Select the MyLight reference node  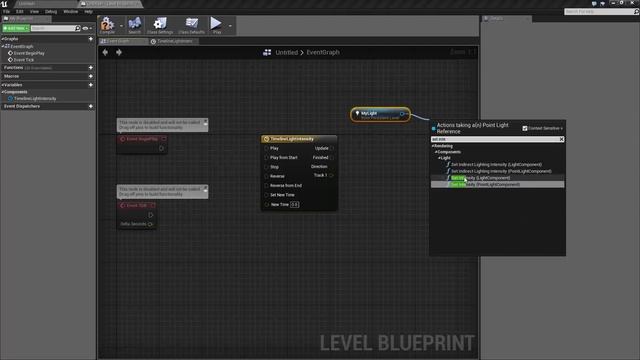(x=380, y=115)
